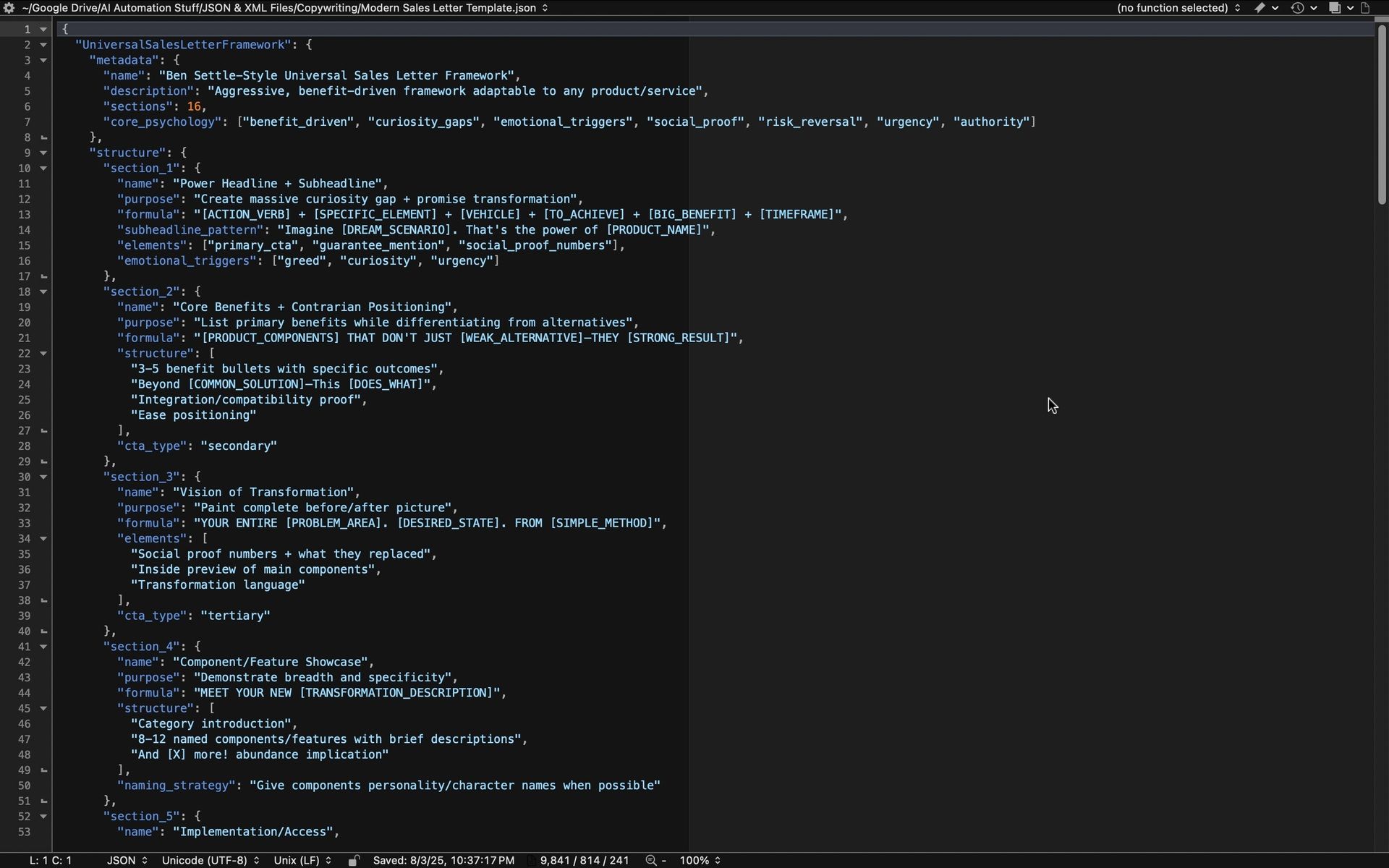Click "Core Benefits + Contrarian Positioning" text
Screen dimensions: 1389x868
pyautogui.click(x=312, y=307)
